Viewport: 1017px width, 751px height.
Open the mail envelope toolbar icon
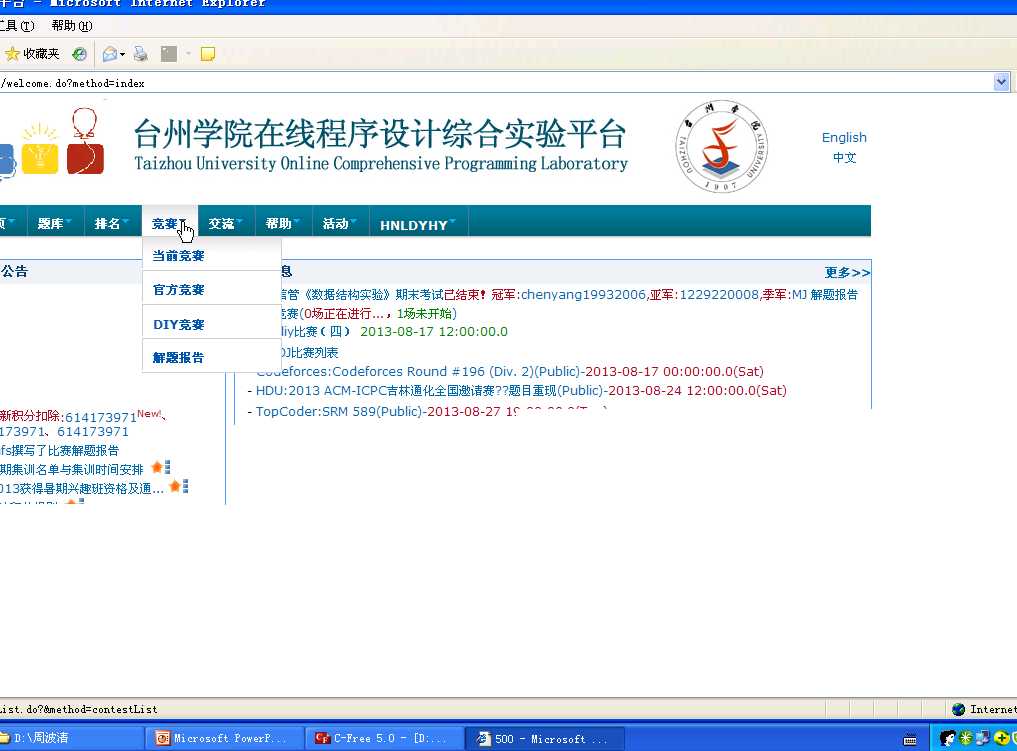110,54
